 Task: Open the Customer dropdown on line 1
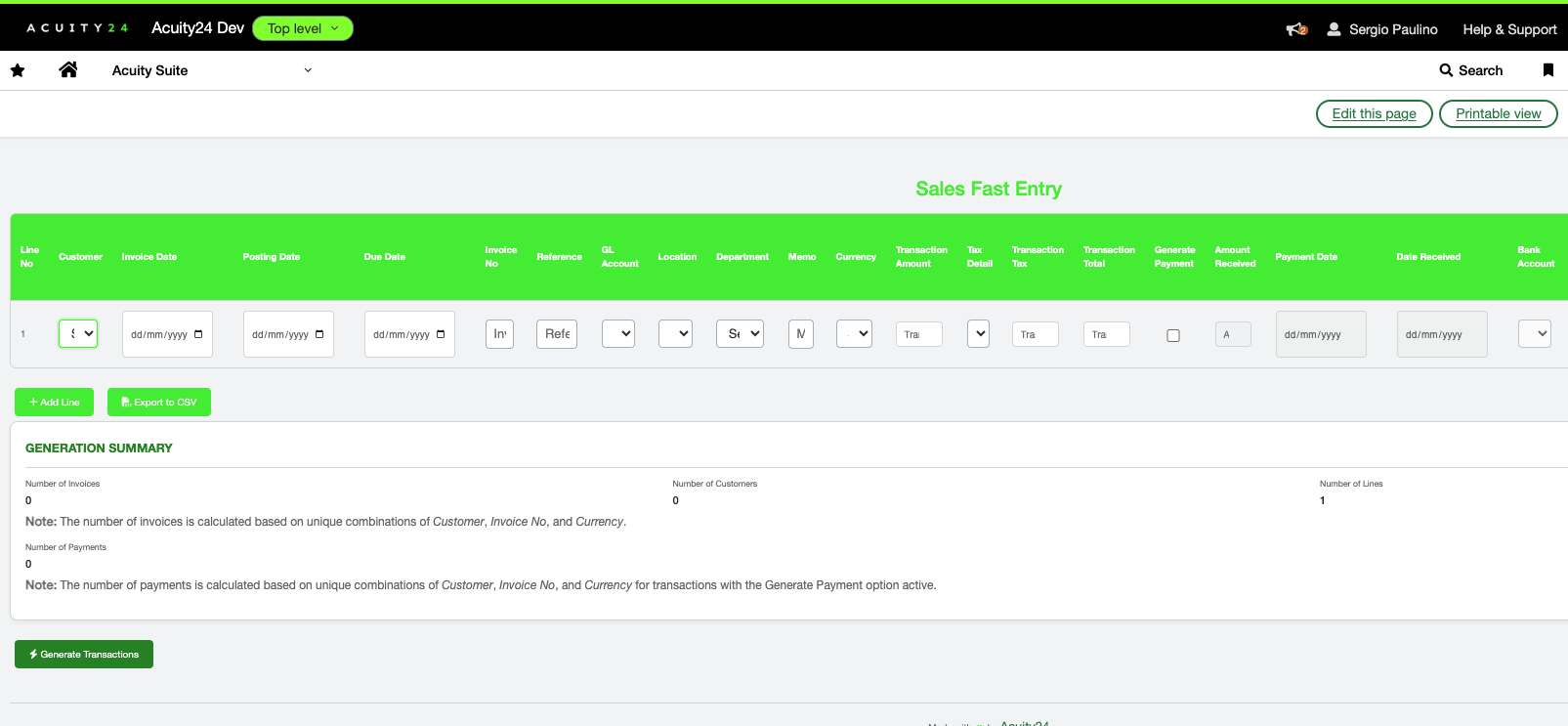78,333
